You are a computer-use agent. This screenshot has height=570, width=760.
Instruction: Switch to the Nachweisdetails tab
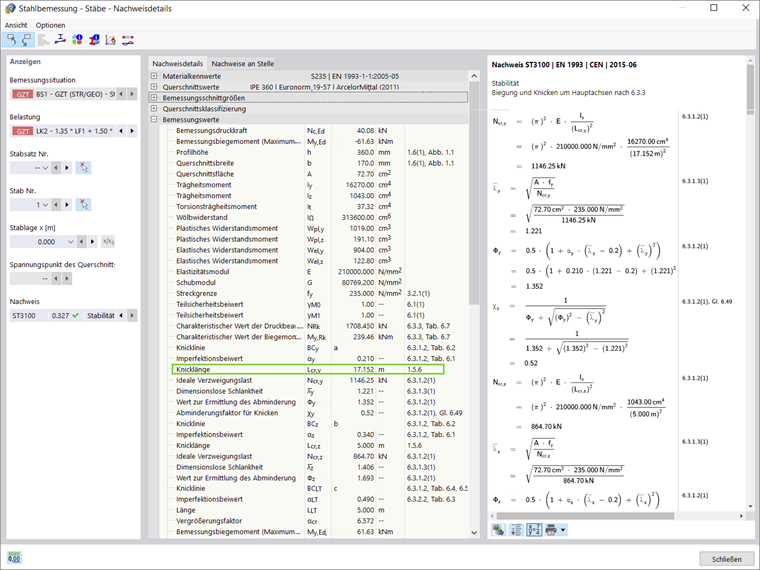coord(177,63)
